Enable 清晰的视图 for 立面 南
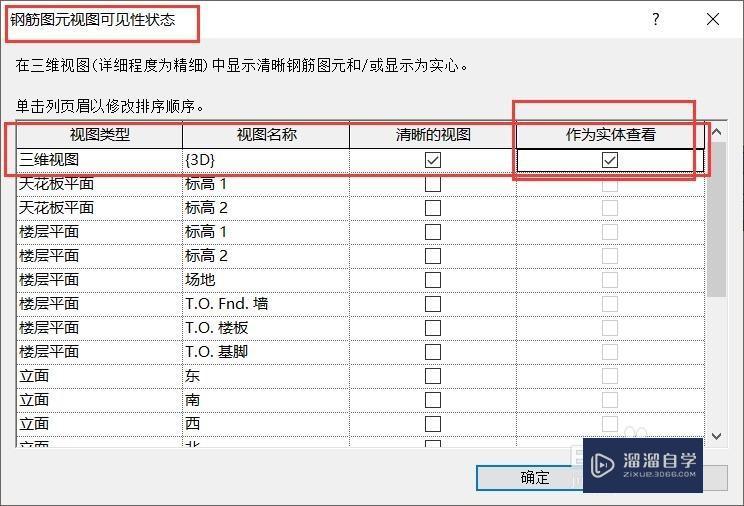744x506 pixels. tap(433, 400)
